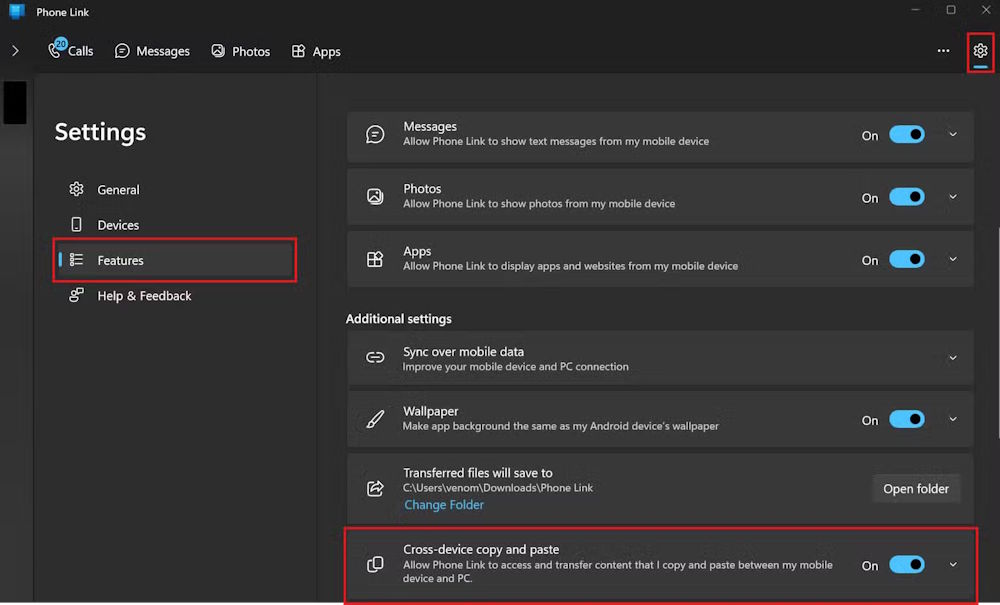Open Messages from the top navigation

[152, 50]
